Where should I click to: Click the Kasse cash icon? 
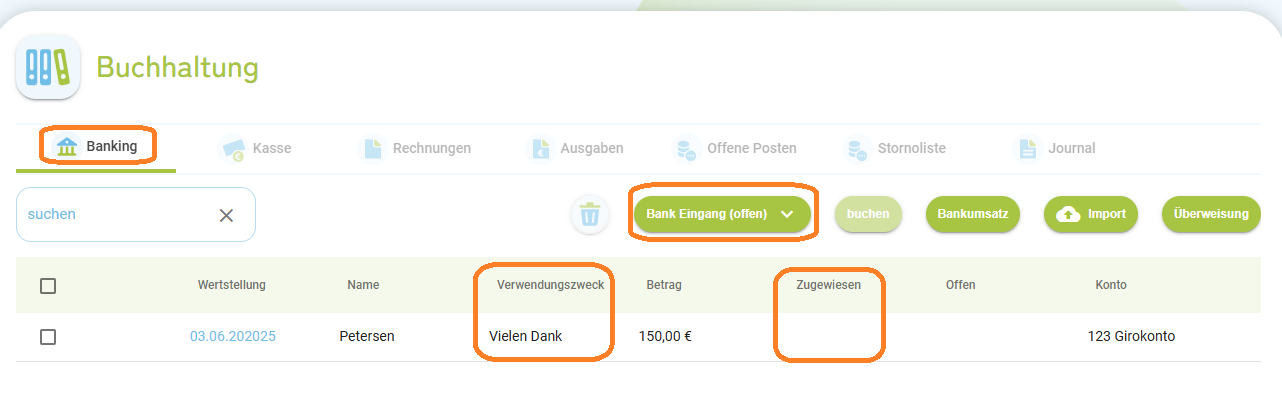233,148
